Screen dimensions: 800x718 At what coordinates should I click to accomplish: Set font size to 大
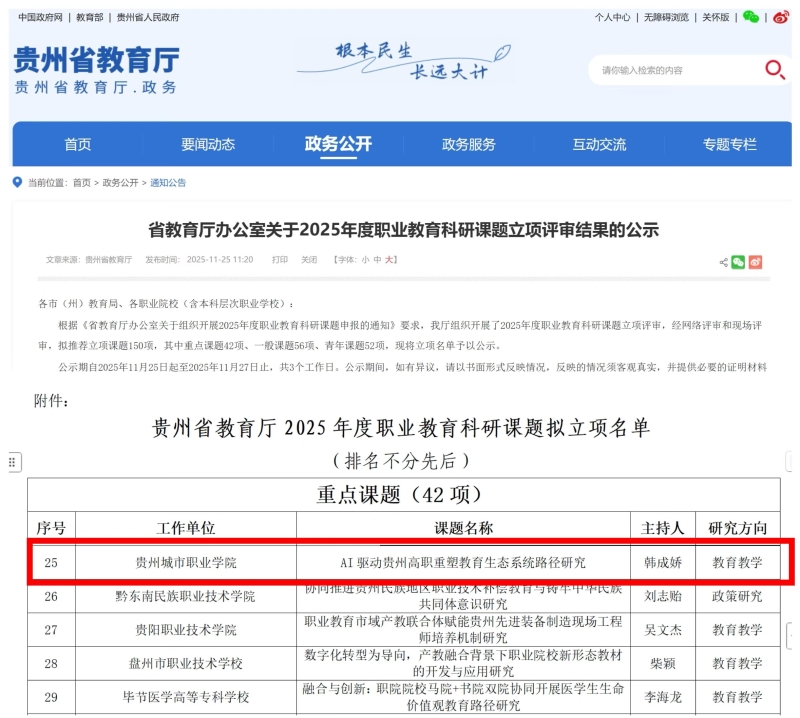coord(390,260)
